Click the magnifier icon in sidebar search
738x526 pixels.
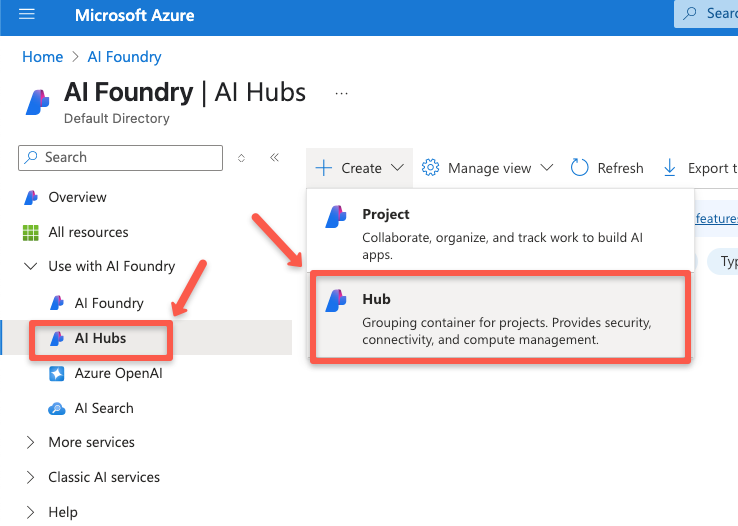(31, 157)
